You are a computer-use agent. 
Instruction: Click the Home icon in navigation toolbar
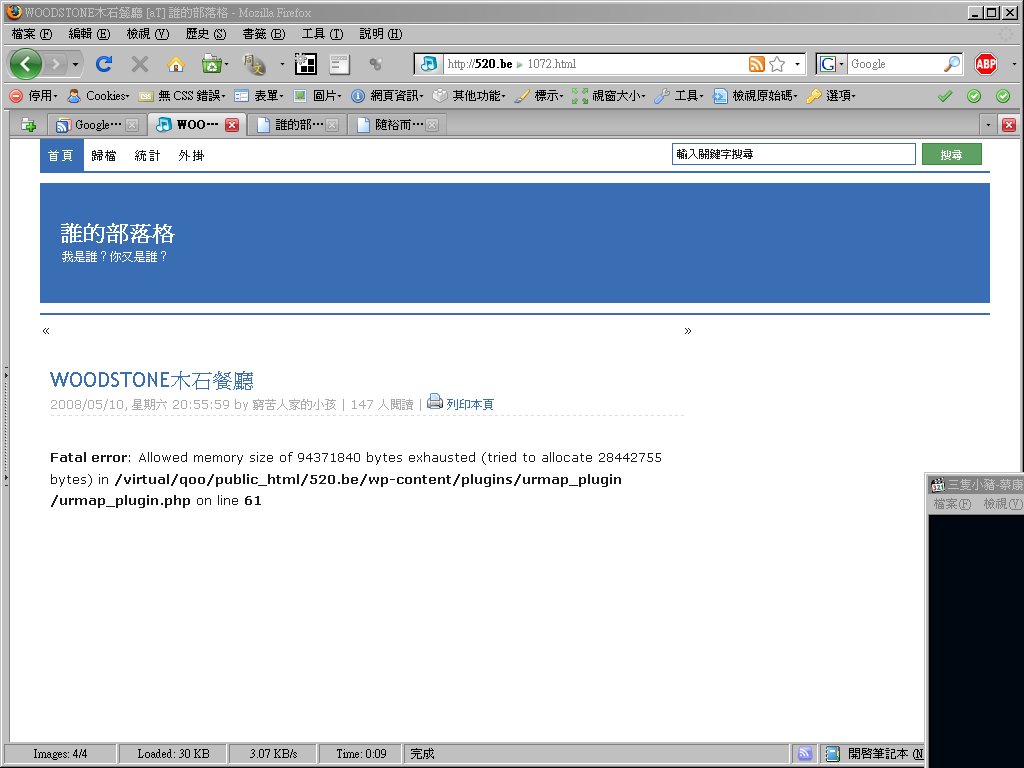click(176, 64)
